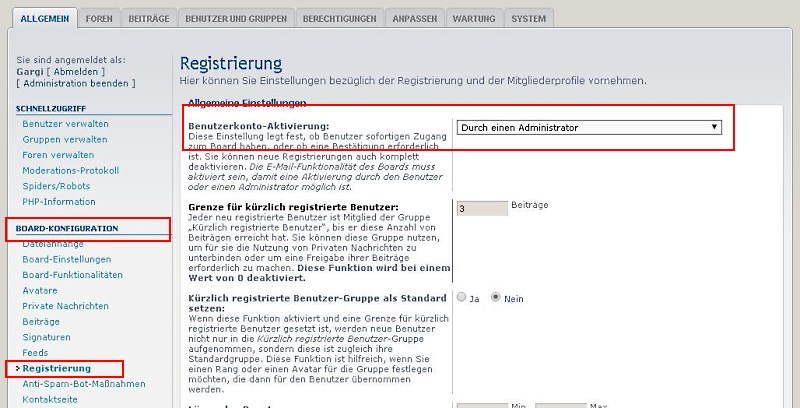Viewport: 800px width, 408px height.
Task: Click the Benutzerkonto-Aktivierung label
Action: point(259,126)
